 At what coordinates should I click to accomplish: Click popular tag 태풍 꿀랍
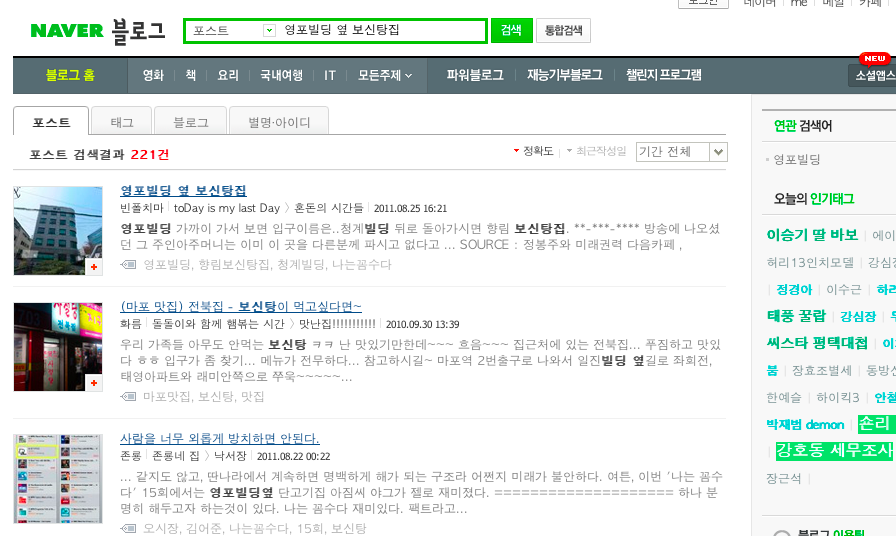click(796, 317)
